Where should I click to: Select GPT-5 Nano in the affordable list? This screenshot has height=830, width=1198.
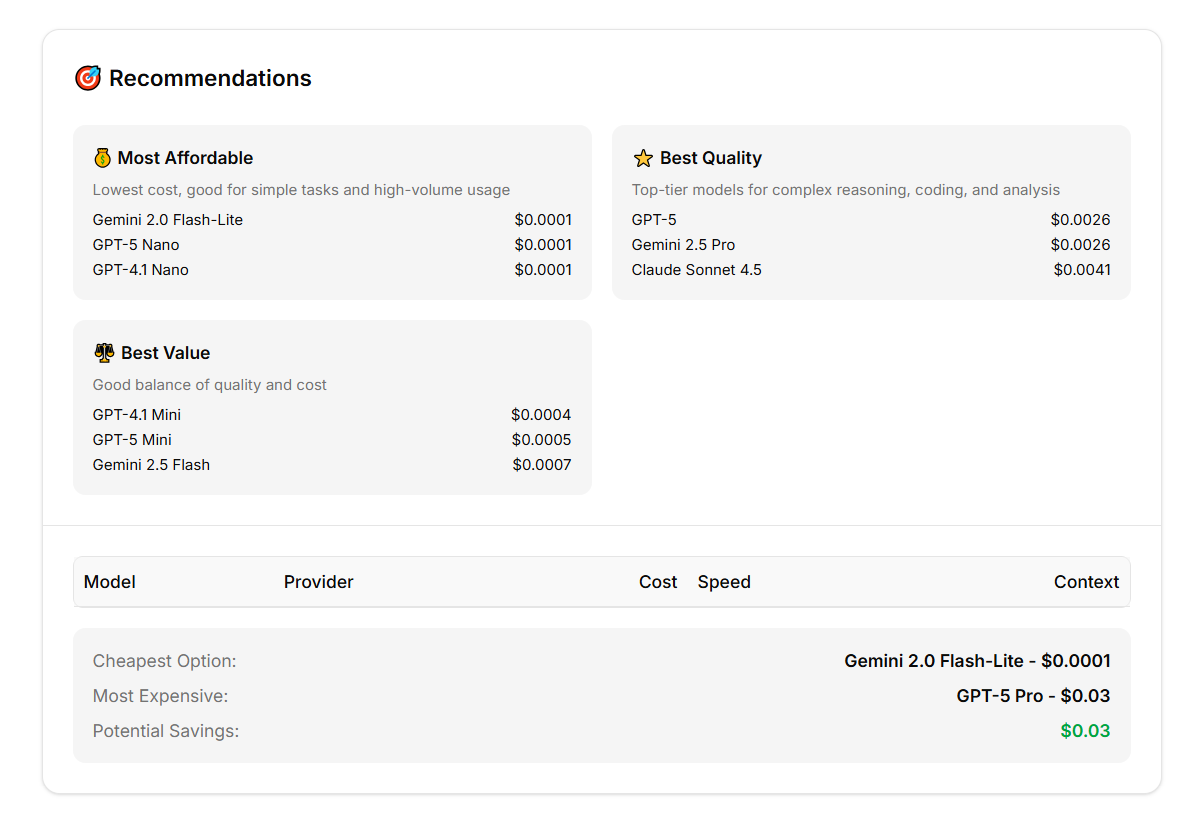[135, 244]
